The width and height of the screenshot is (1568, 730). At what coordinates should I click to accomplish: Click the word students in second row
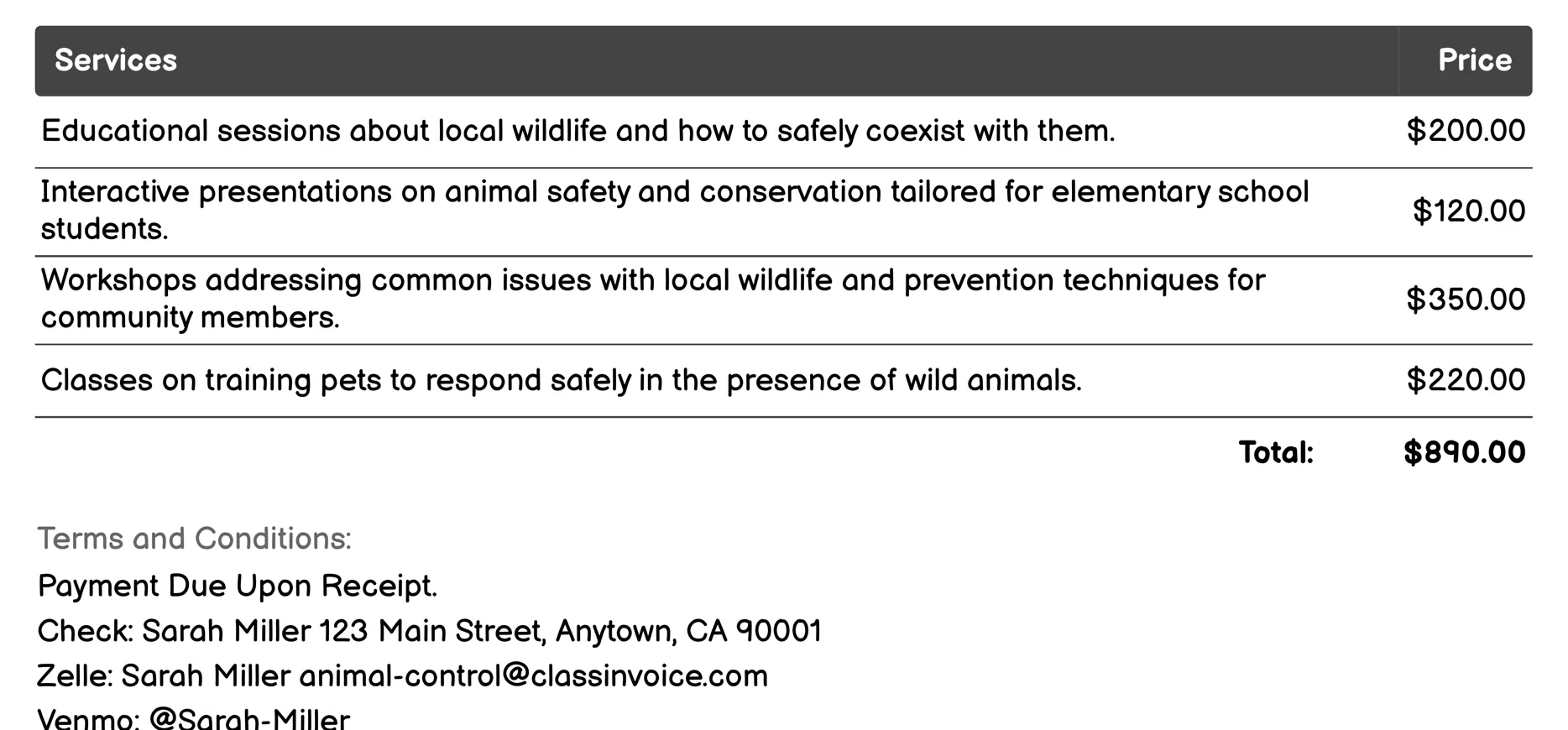click(104, 229)
